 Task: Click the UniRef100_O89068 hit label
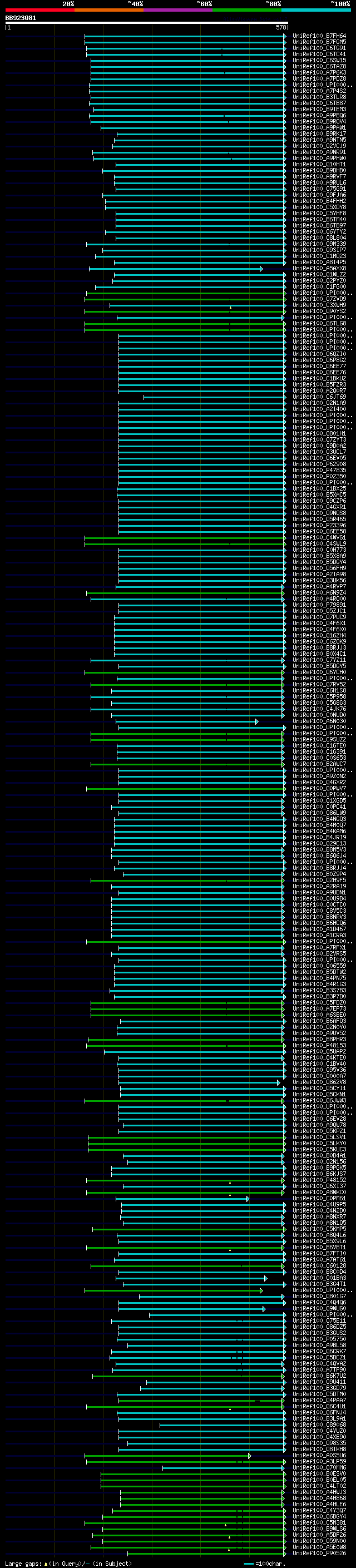coord(319,1424)
